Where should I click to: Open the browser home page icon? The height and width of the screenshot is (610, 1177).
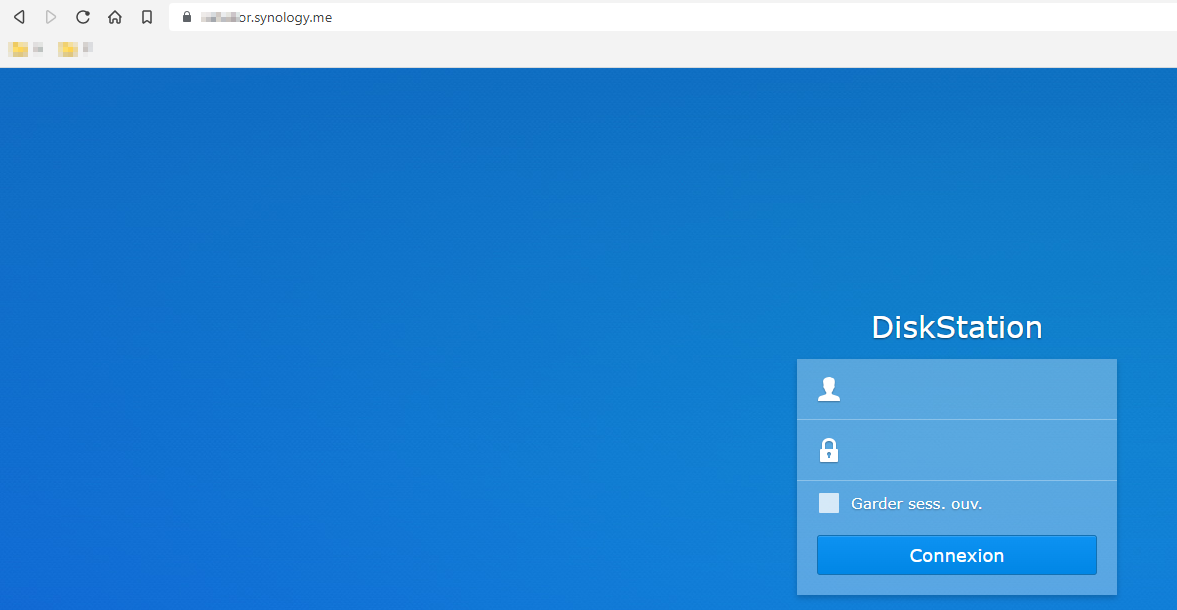[x=115, y=17]
